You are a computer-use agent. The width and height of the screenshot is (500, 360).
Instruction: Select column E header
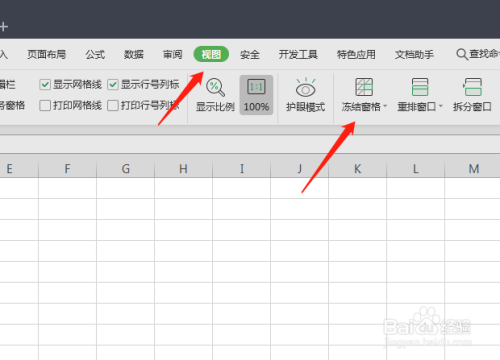(x=19, y=169)
